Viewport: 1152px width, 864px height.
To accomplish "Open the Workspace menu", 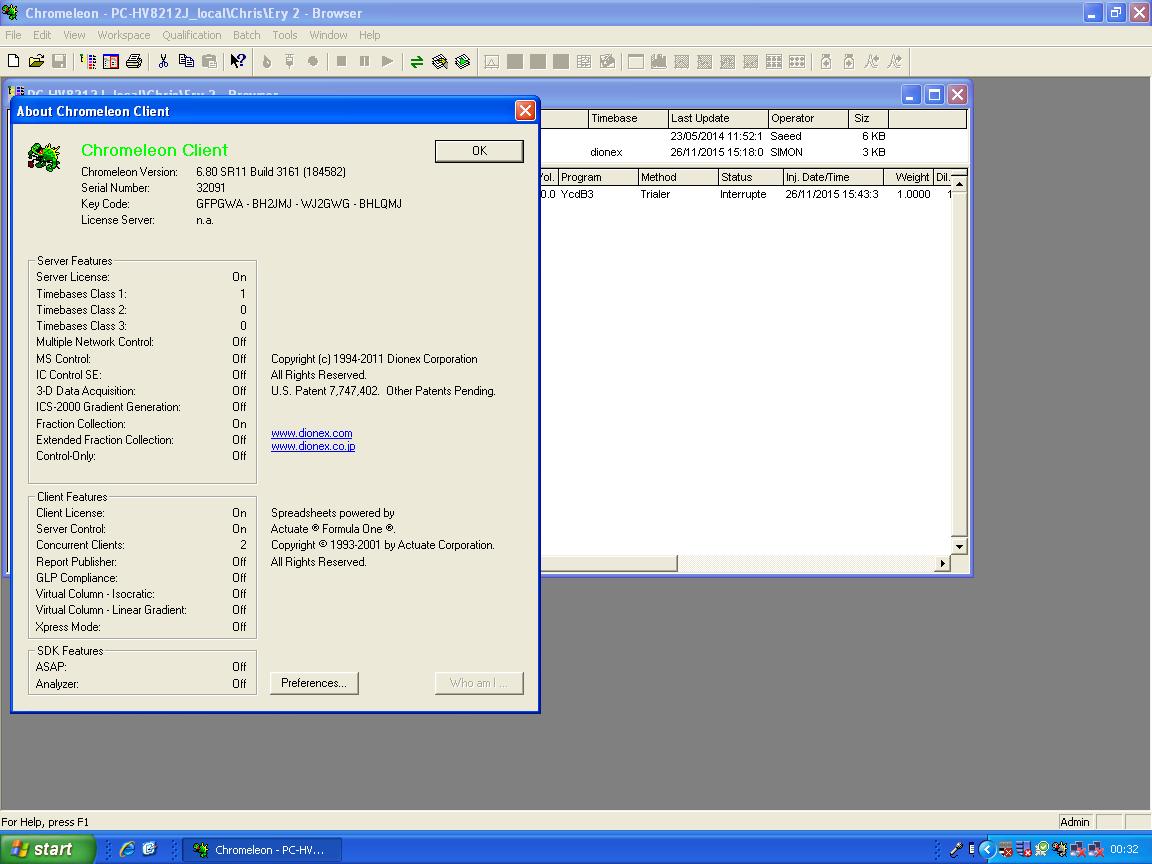I will point(123,35).
